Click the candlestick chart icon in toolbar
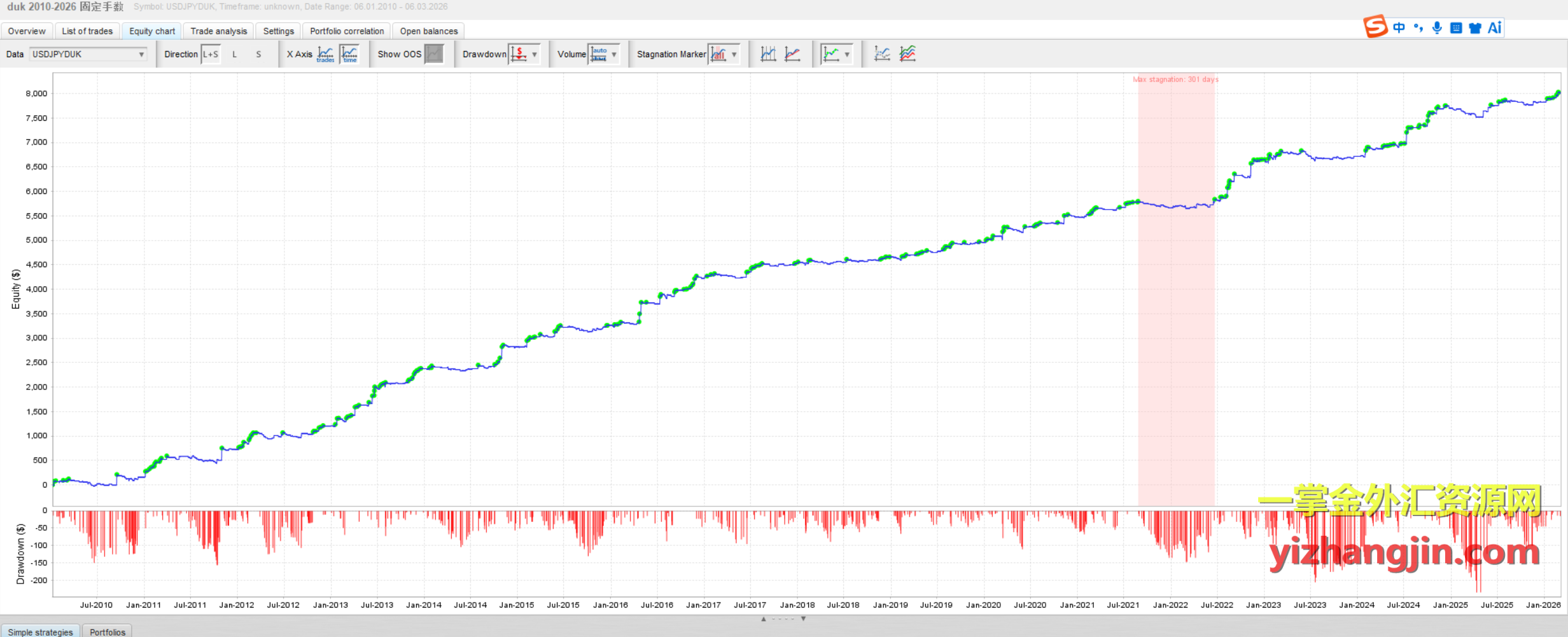Image resolution: width=1568 pixels, height=637 pixels. [x=768, y=55]
